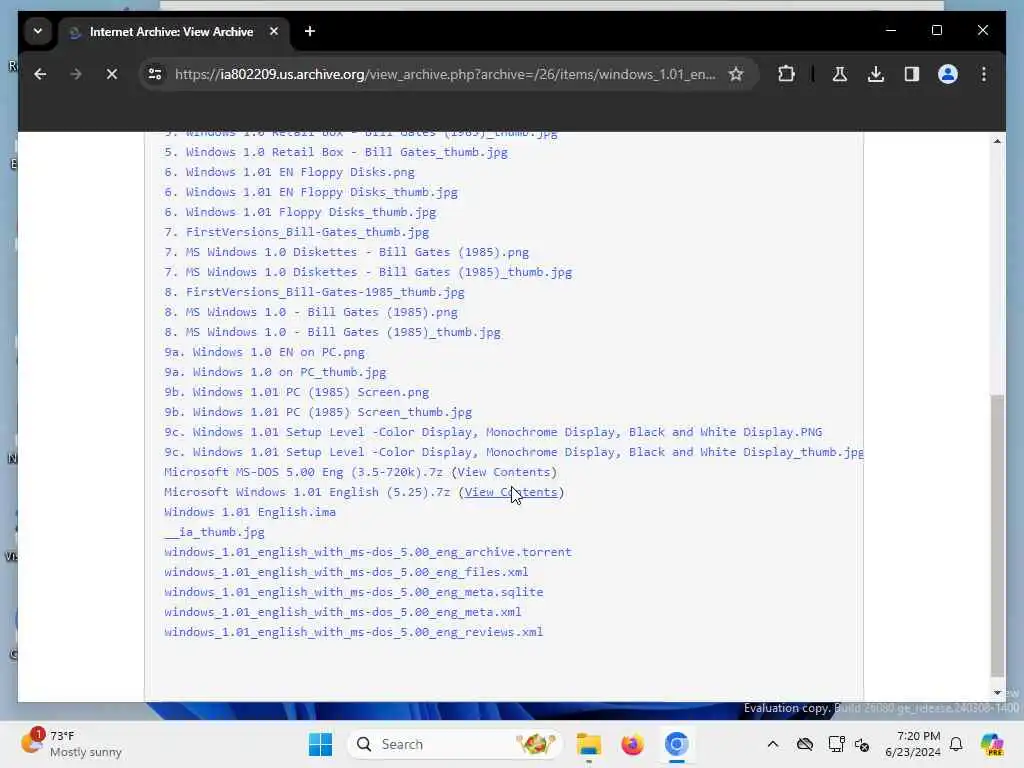Open the tab search dropdown arrow
Screen dimensions: 1024x768
pos(38,31)
